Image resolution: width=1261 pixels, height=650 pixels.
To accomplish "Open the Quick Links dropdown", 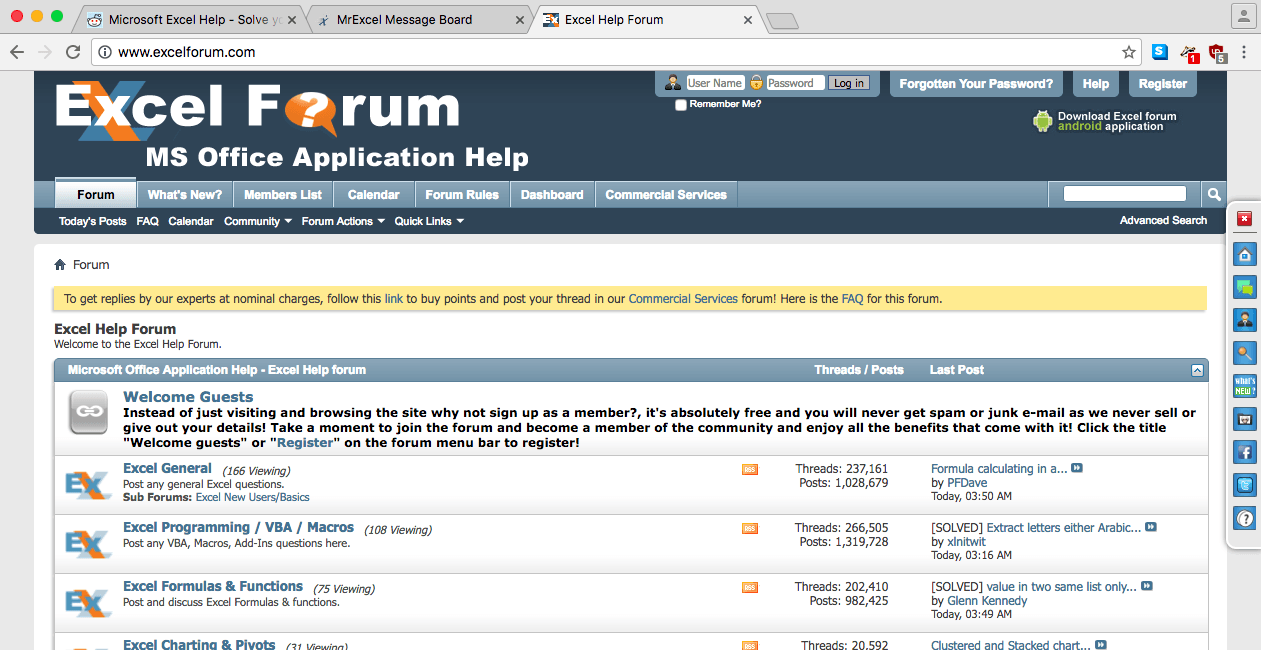I will click(x=423, y=221).
